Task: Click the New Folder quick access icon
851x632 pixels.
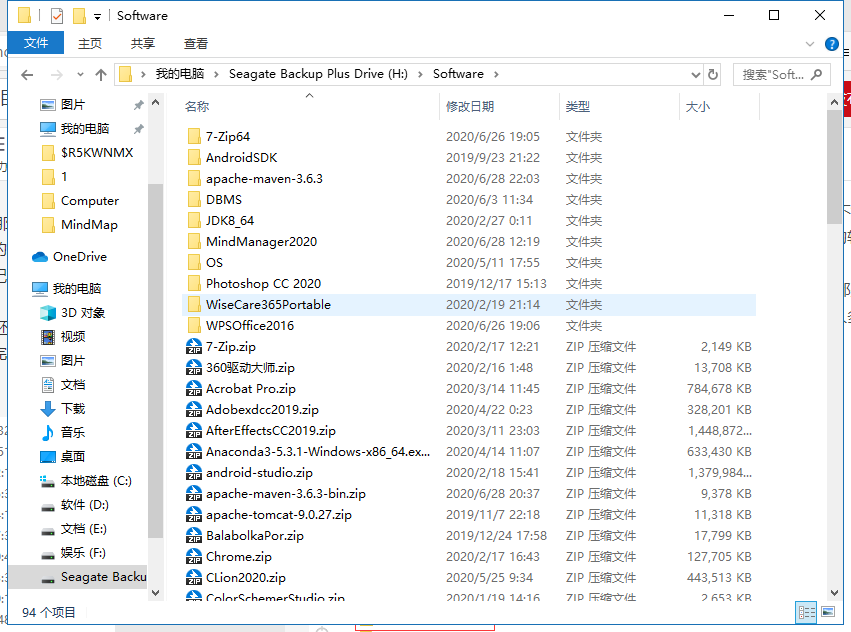Action: (x=80, y=16)
